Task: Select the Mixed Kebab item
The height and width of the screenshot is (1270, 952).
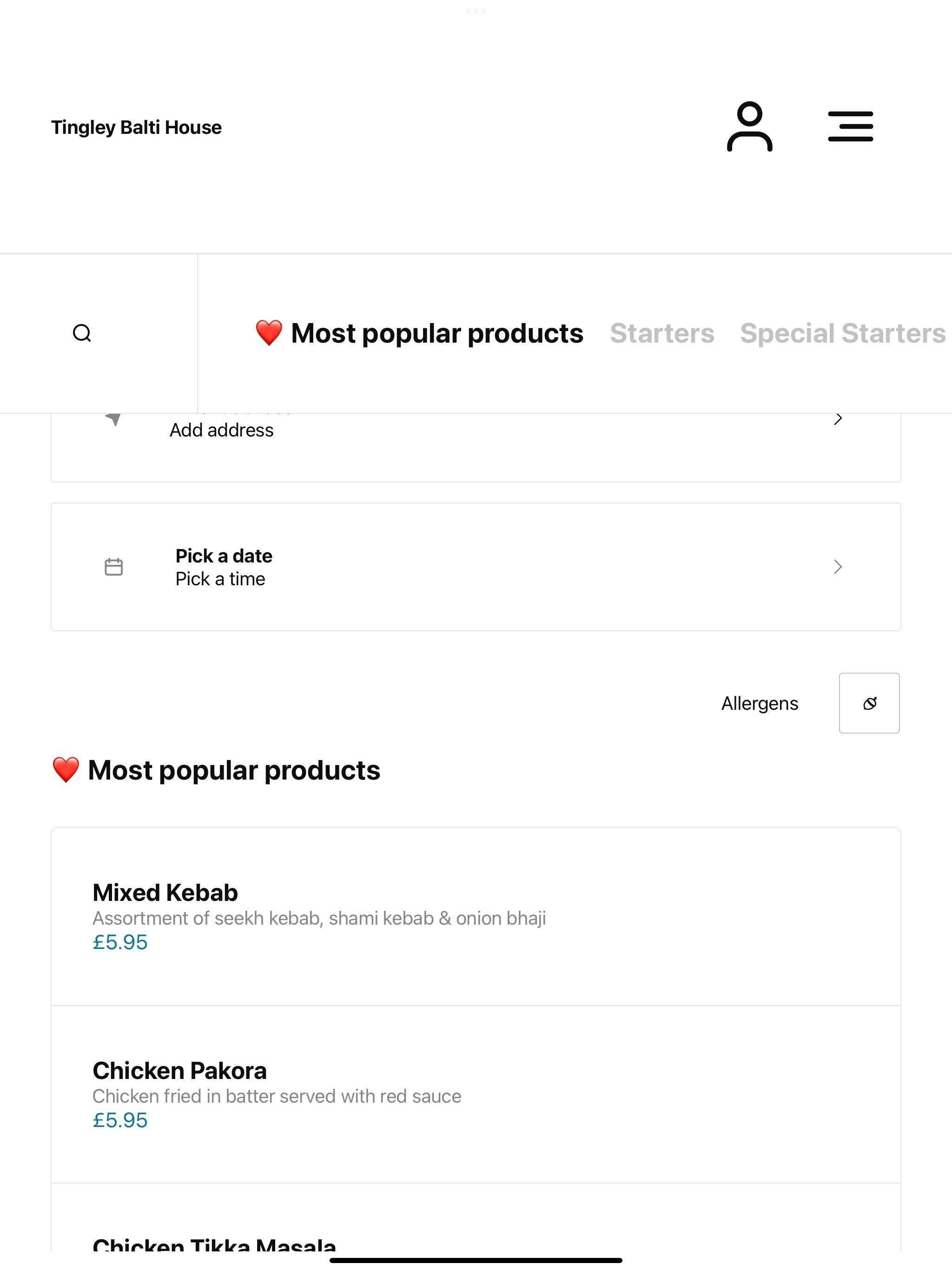Action: pos(476,916)
